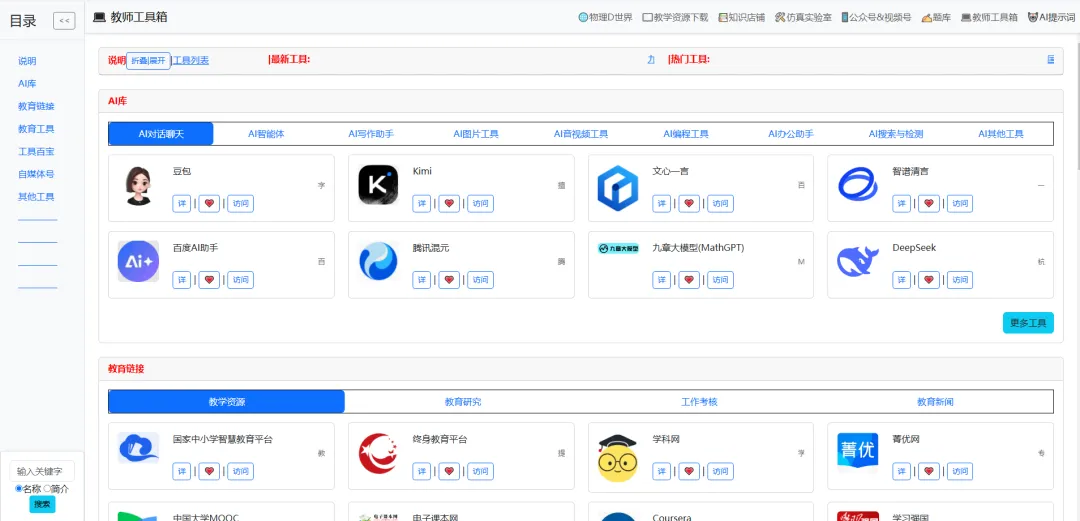
Task: Favorite 终身教育平台 with its heart icon
Action: pyautogui.click(x=449, y=471)
